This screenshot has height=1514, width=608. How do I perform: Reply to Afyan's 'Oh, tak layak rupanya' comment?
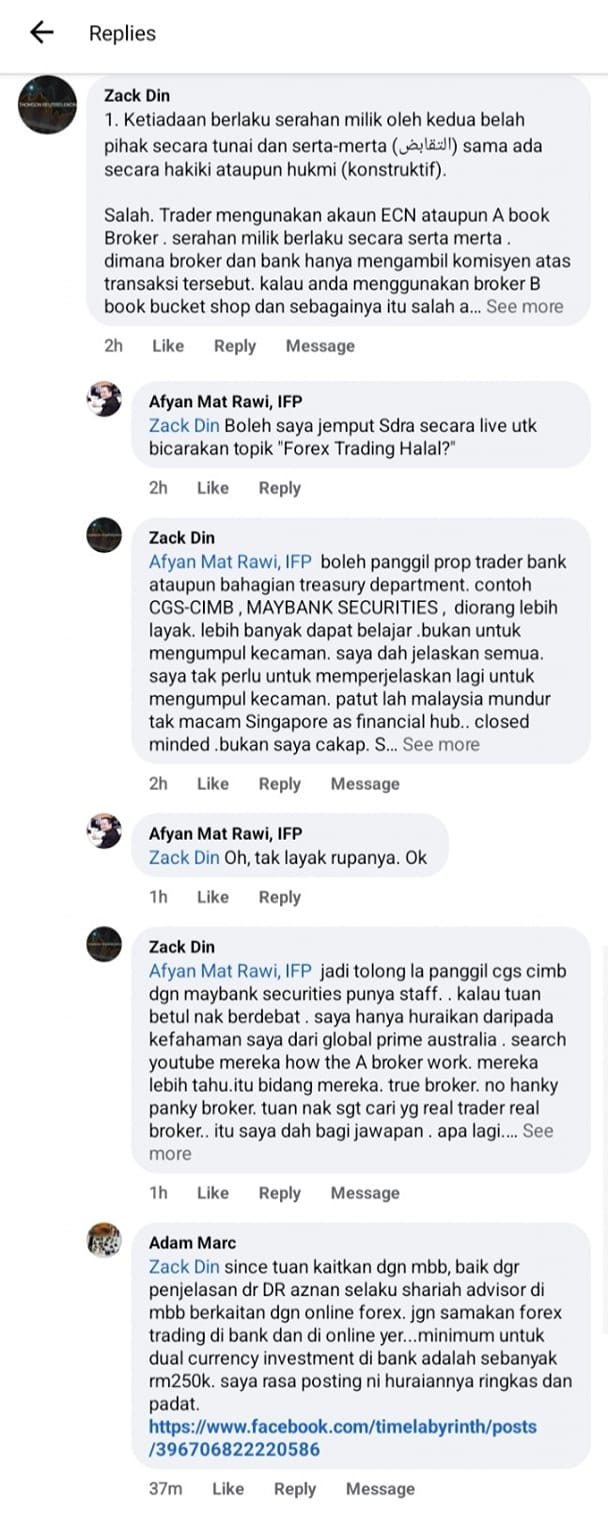280,897
